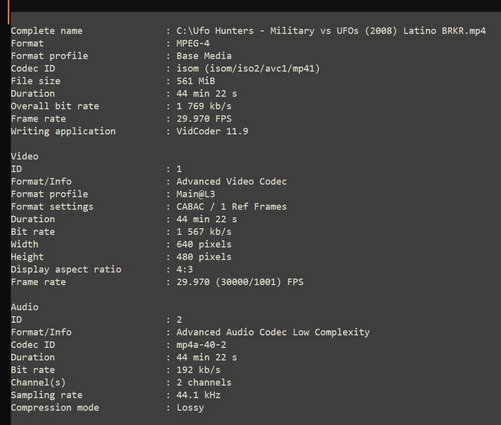Click the VidCoder 11.9 writing application value
Viewport: 501px width, 425px height.
pyautogui.click(x=212, y=131)
